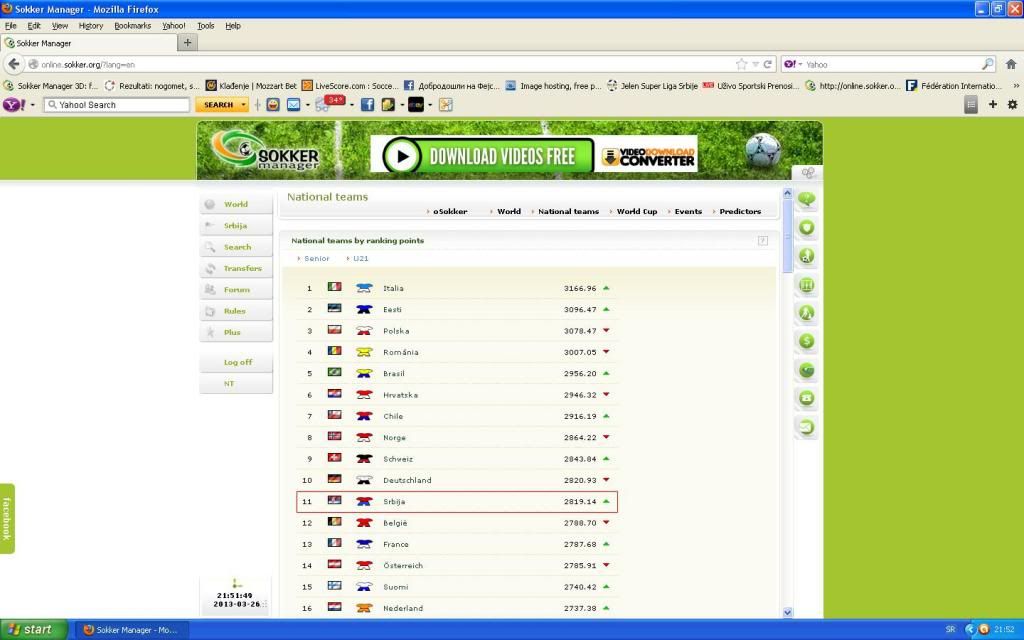Expand the Yahoo logo dropdown arrow
The width and height of the screenshot is (1024, 640).
pos(33,105)
